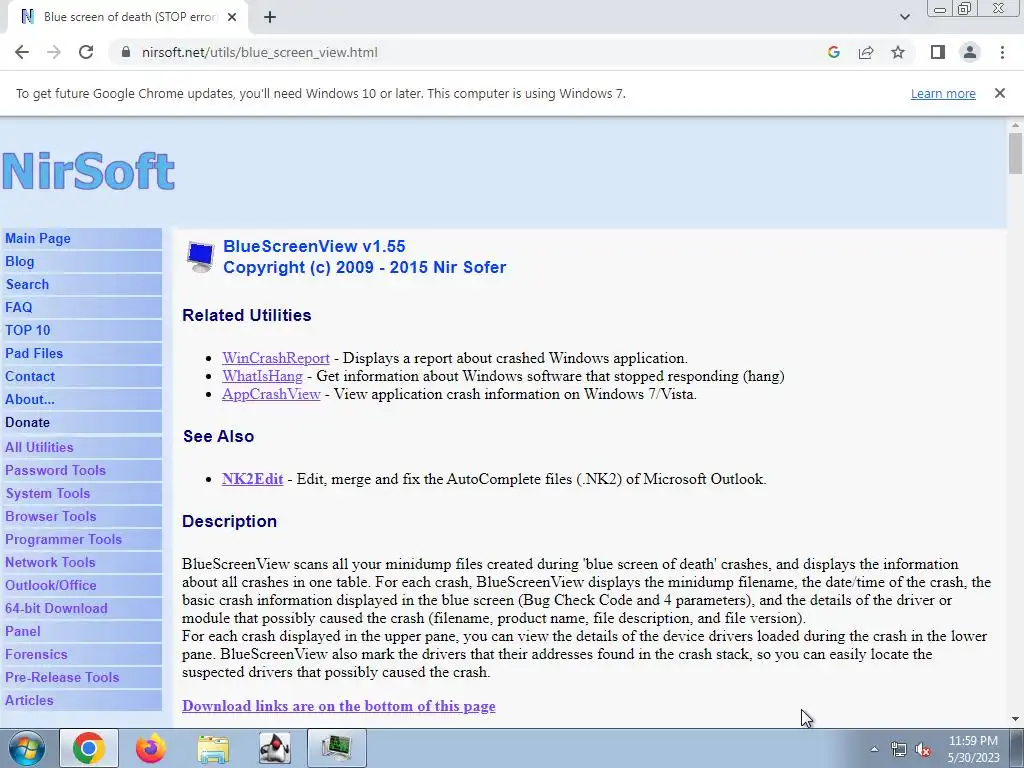Launch Firefox from the taskbar
Screen dimensions: 1024x768
pyautogui.click(x=151, y=748)
